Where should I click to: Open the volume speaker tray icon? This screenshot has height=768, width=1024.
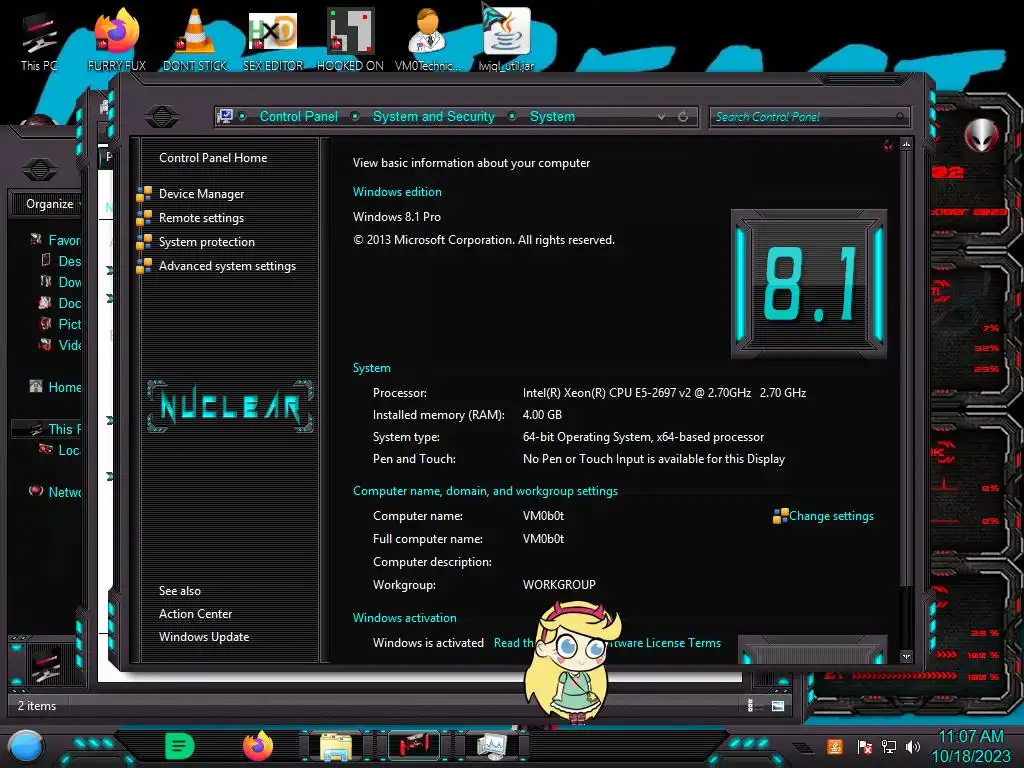(913, 746)
